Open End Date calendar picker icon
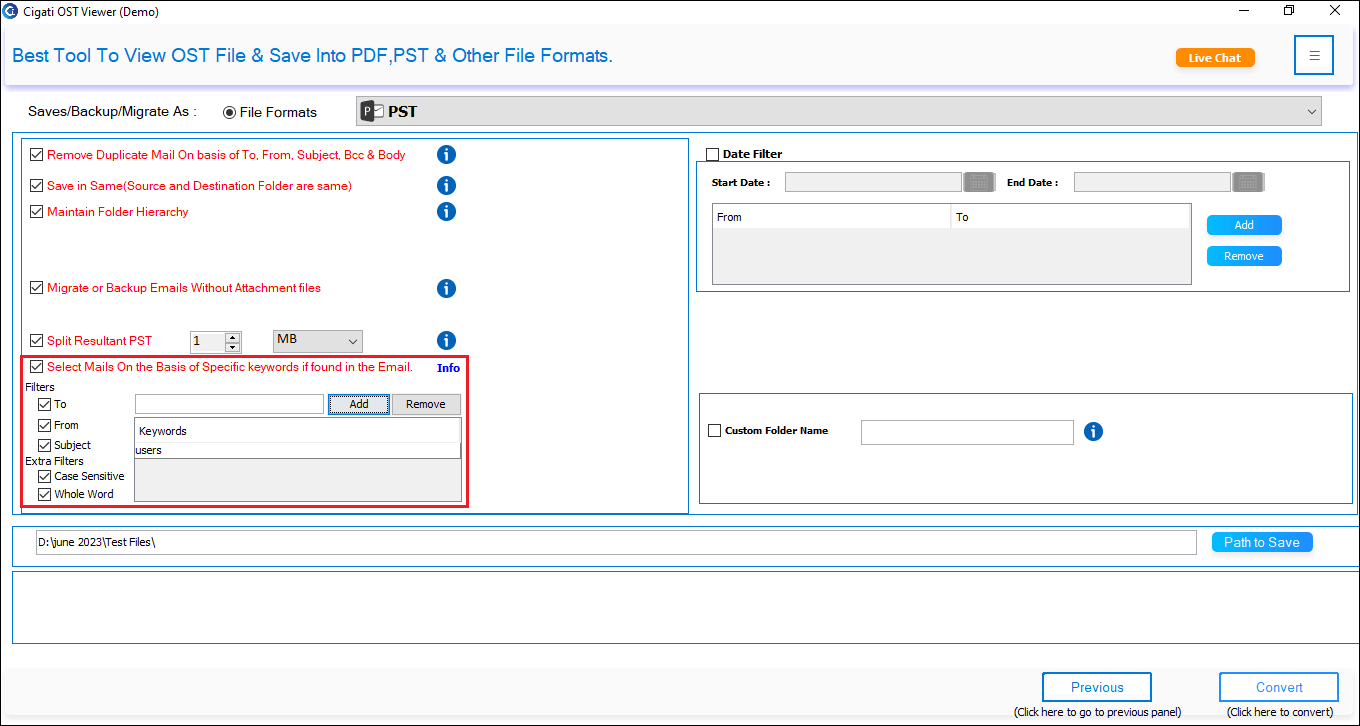1360x726 pixels. coord(1247,182)
